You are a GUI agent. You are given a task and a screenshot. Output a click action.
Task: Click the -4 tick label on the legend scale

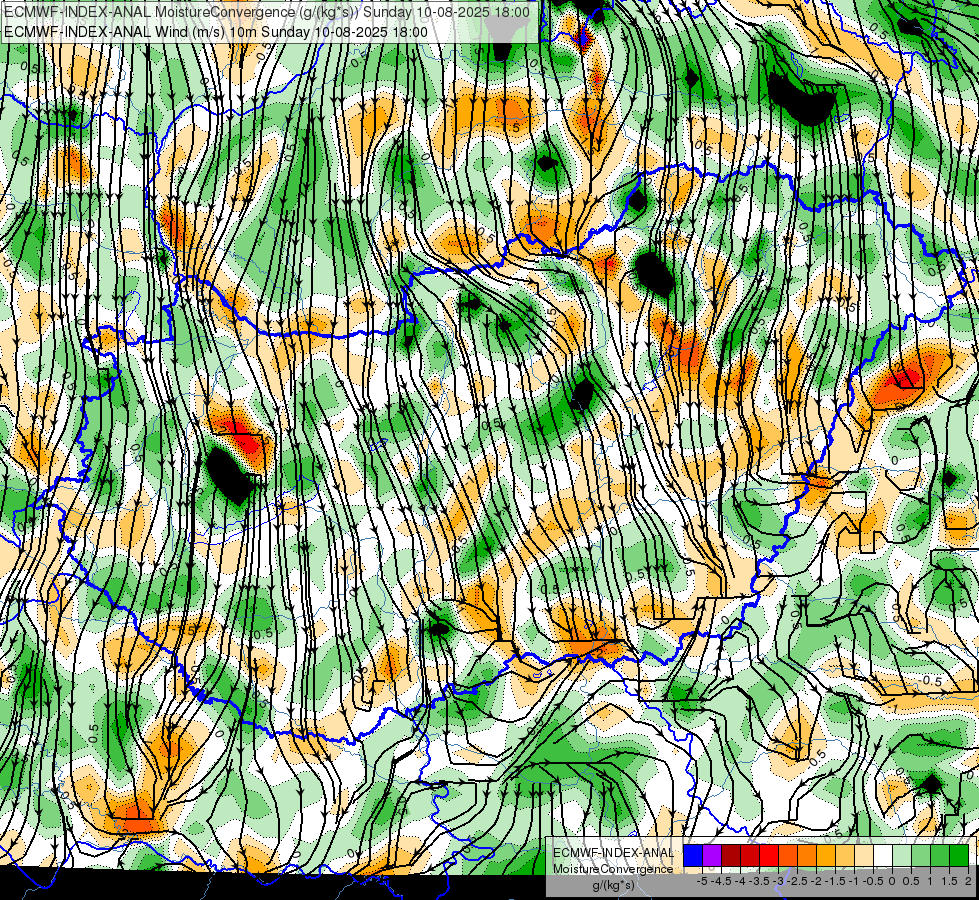740,881
